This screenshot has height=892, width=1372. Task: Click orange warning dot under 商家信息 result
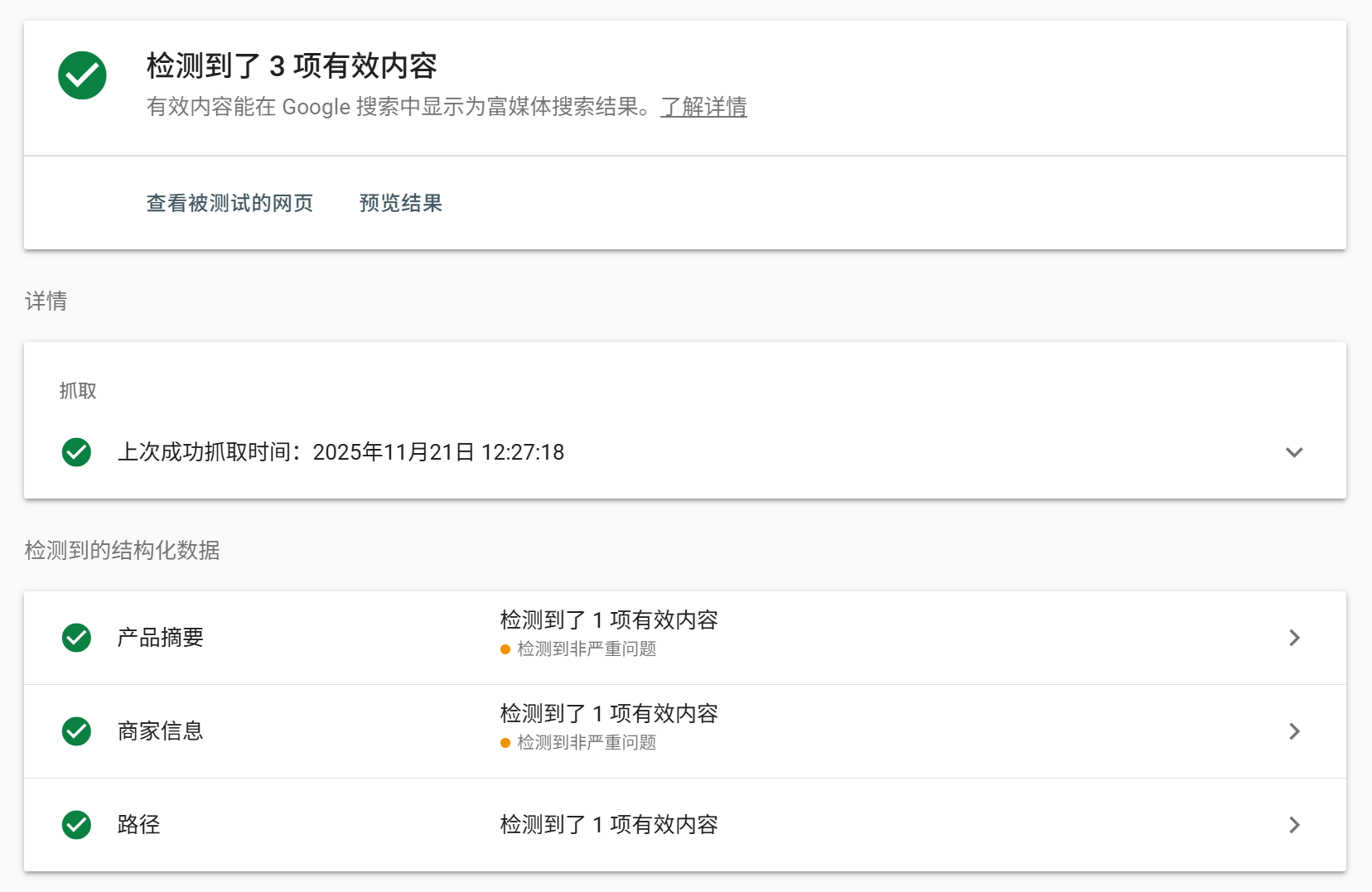[x=505, y=743]
